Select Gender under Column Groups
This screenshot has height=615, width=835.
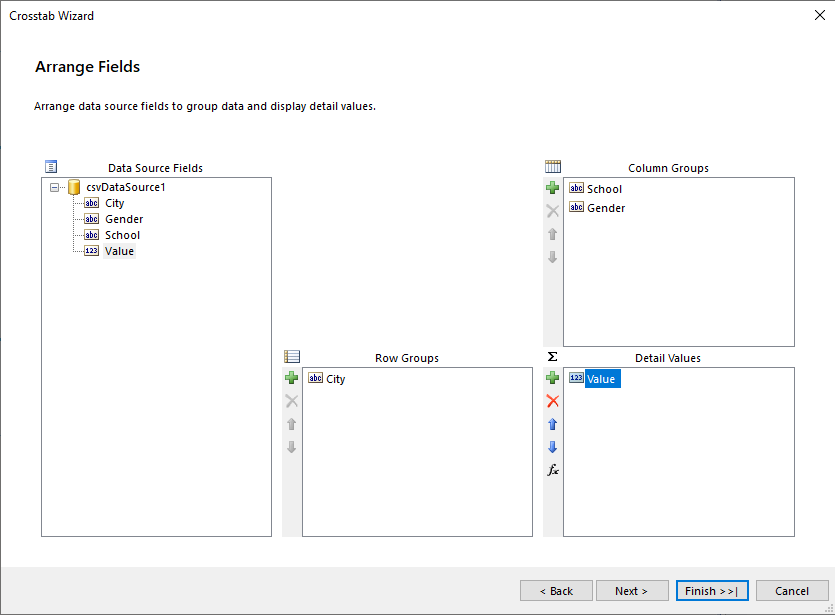point(604,207)
